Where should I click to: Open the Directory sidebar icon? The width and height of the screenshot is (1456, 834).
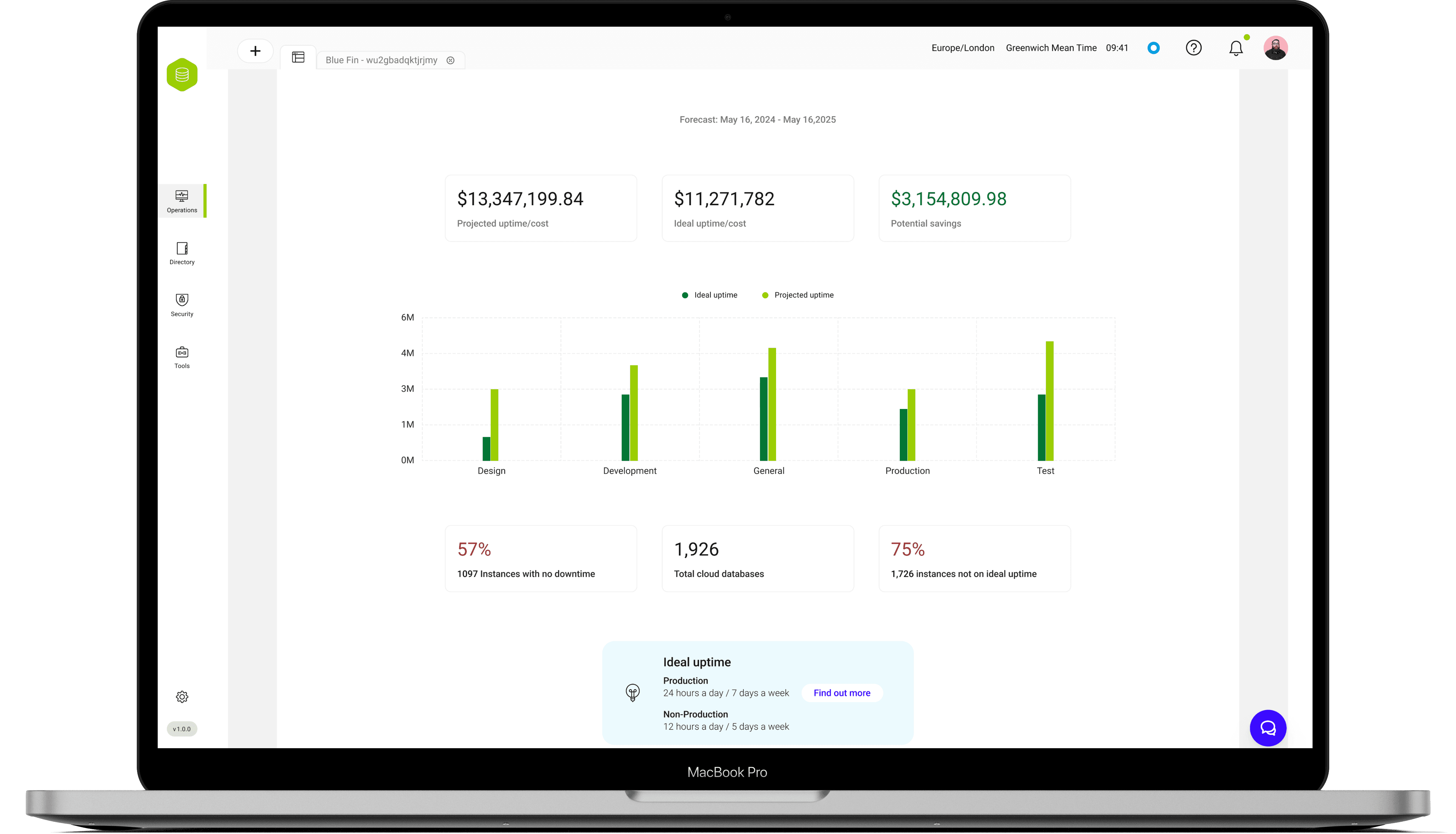182,253
